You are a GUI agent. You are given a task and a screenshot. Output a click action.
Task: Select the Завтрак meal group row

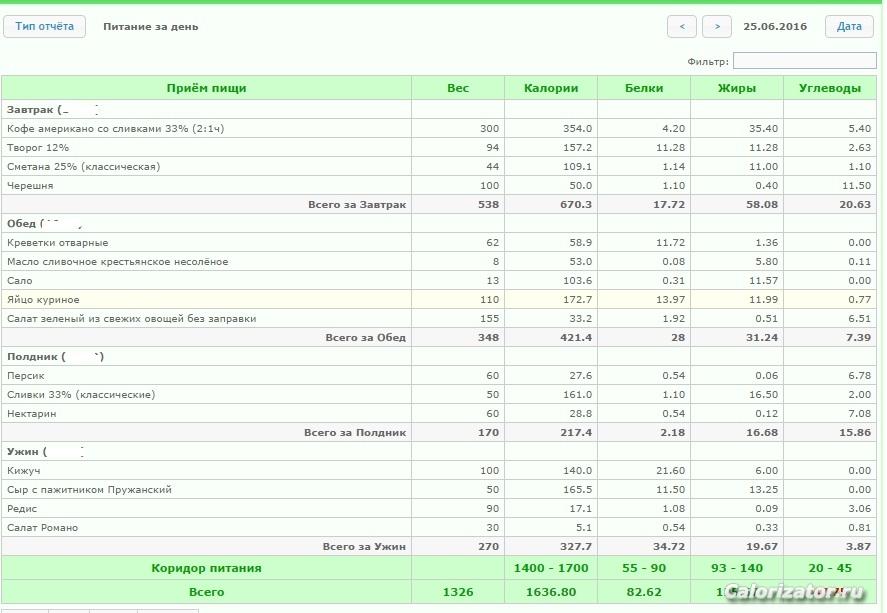click(439, 110)
